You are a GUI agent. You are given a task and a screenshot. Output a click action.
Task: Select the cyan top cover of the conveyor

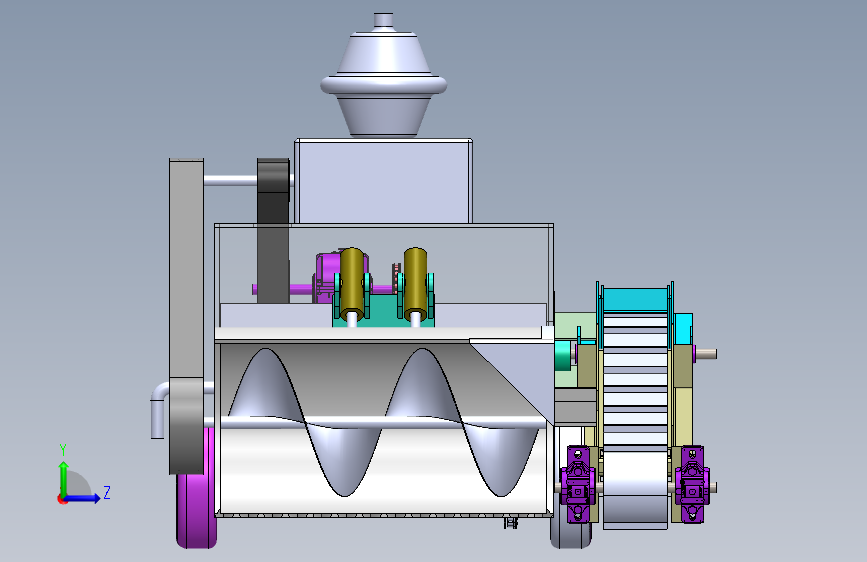(635, 299)
